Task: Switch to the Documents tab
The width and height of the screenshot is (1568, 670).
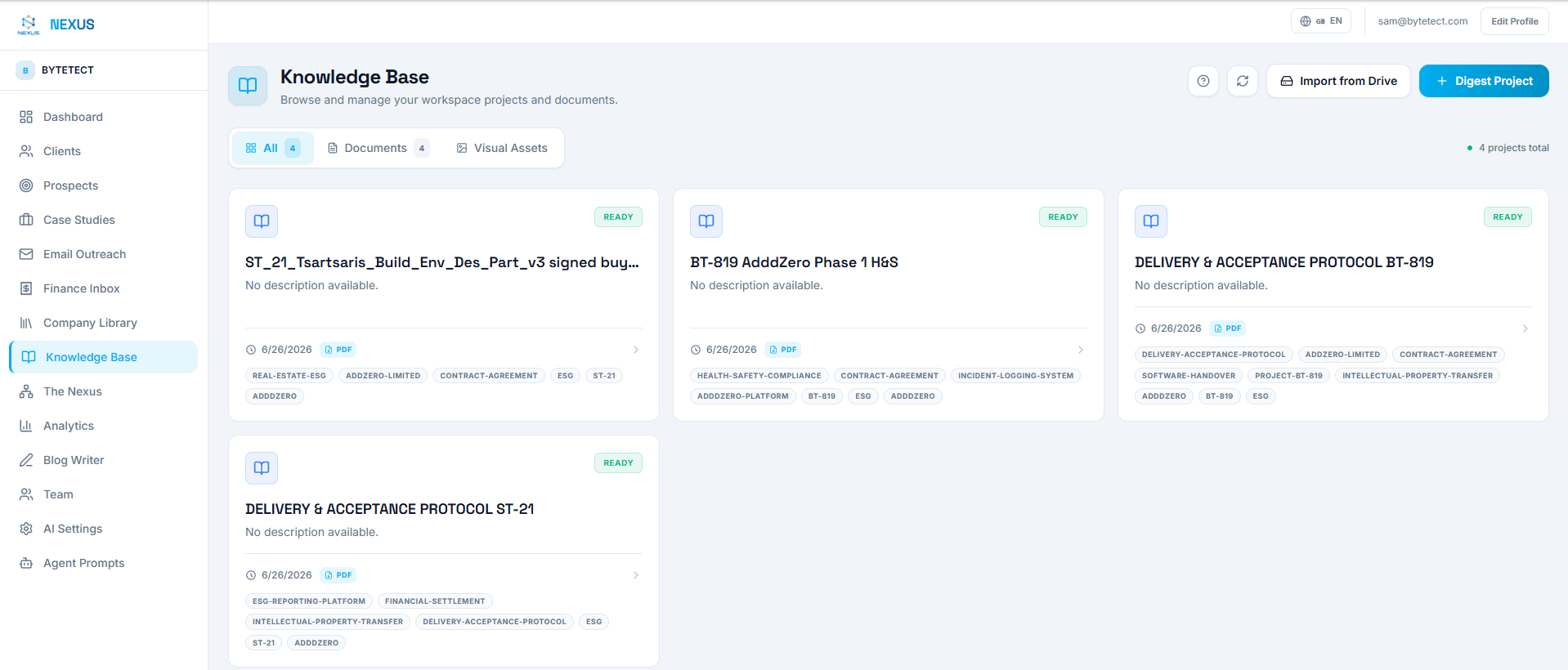Action: pyautogui.click(x=378, y=148)
